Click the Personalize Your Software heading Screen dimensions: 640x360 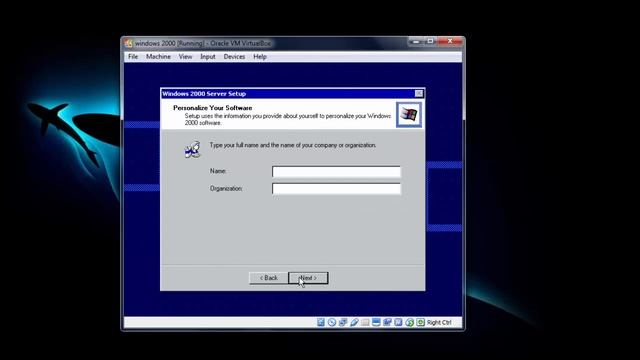coord(213,108)
